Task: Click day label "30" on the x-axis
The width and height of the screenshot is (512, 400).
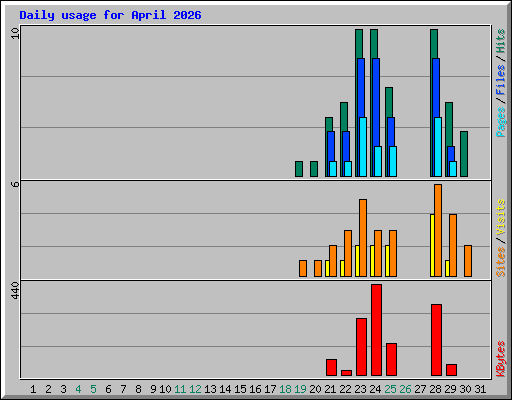Action: pos(465,389)
